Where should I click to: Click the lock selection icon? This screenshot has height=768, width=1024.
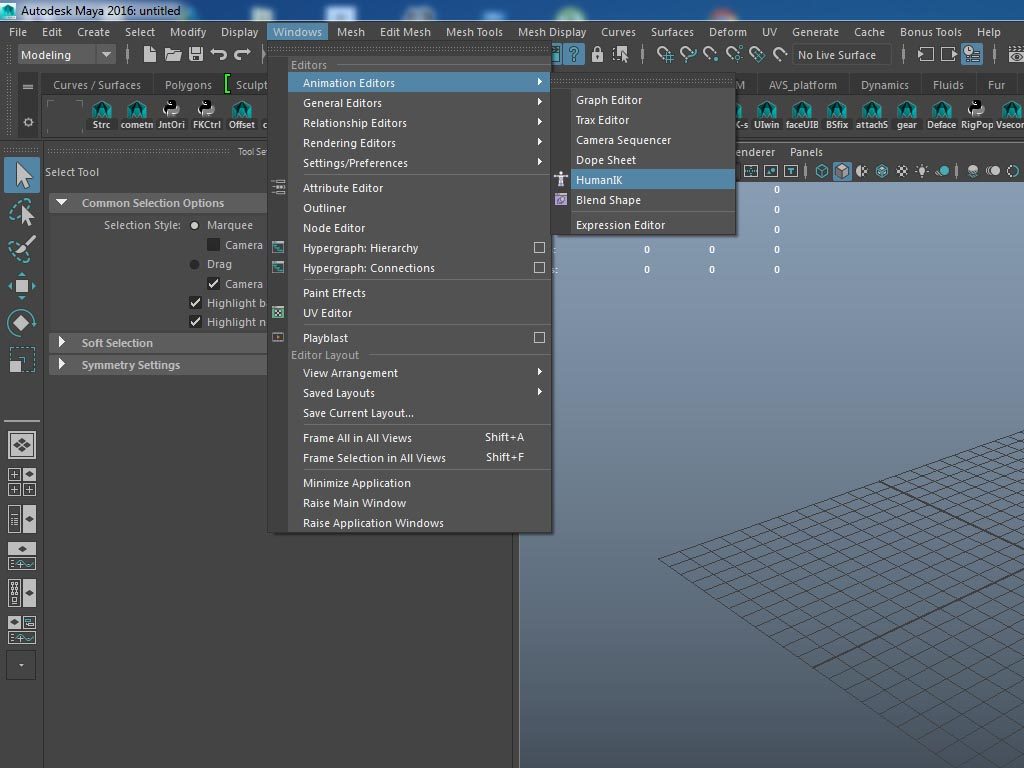tap(597, 54)
